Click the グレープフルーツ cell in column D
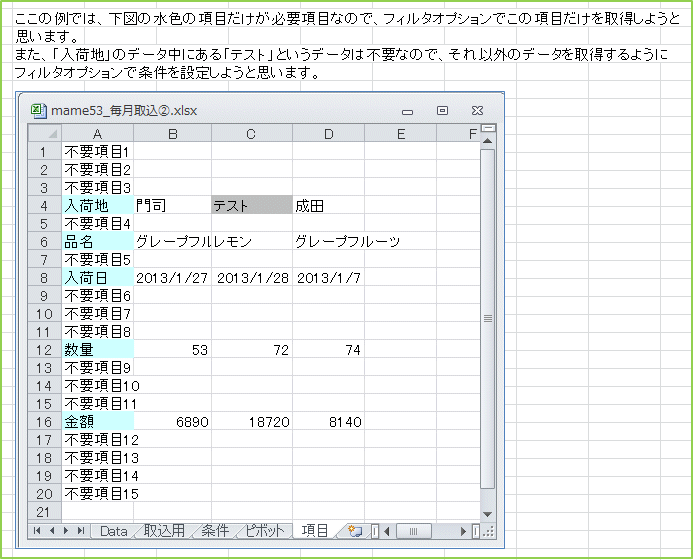 [328, 241]
